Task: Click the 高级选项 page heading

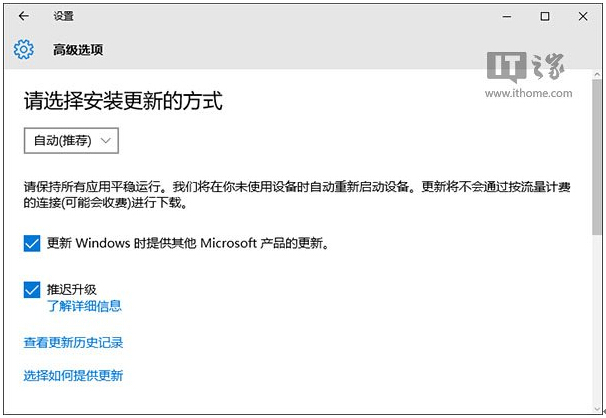Action: pyautogui.click(x=78, y=50)
